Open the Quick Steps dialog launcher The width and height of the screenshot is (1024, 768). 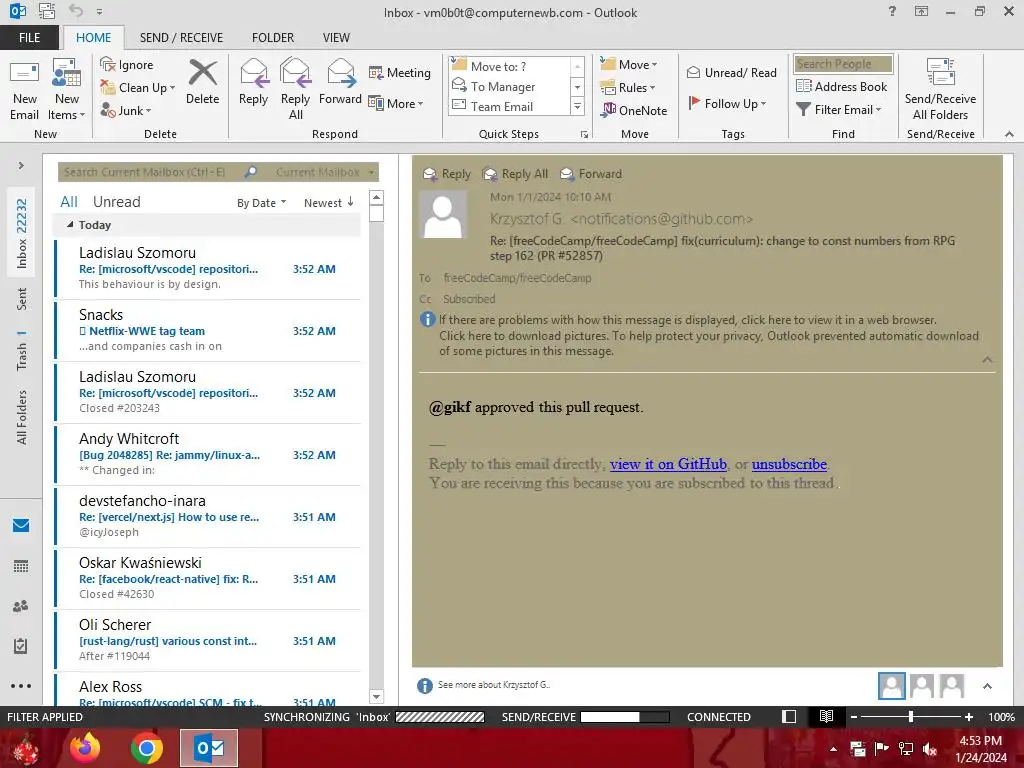[584, 135]
